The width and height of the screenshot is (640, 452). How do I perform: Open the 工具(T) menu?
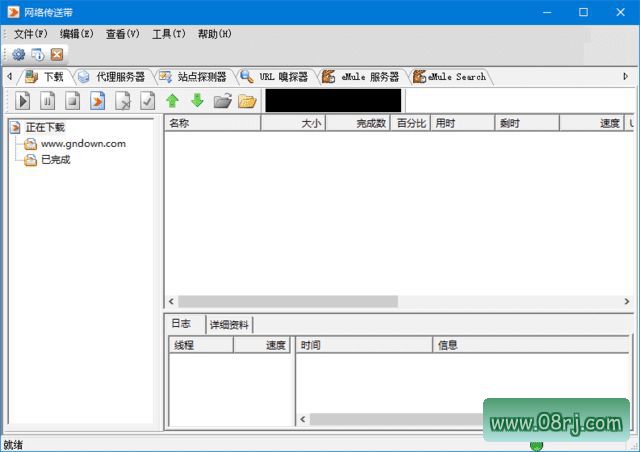coord(169,34)
